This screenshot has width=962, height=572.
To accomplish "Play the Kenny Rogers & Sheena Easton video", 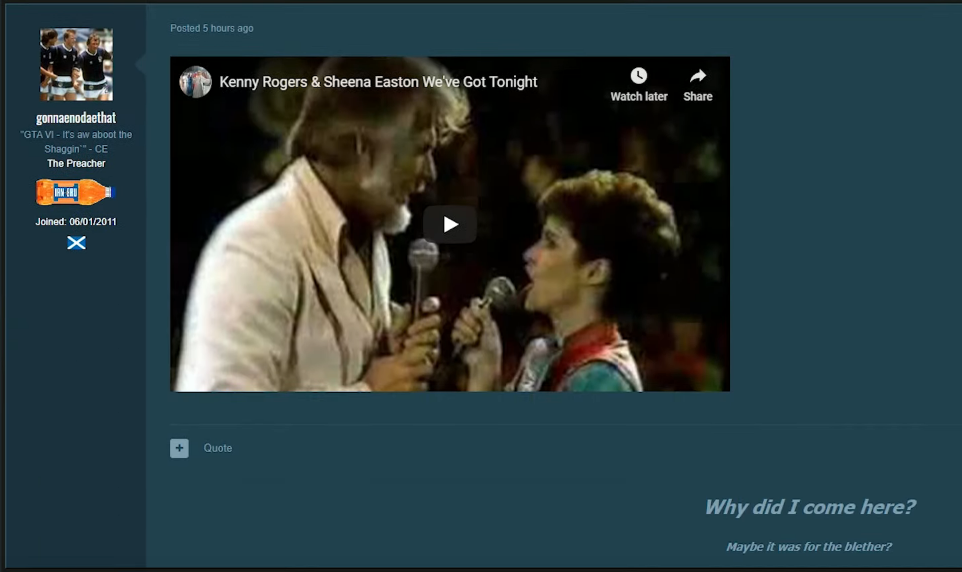I will [450, 225].
